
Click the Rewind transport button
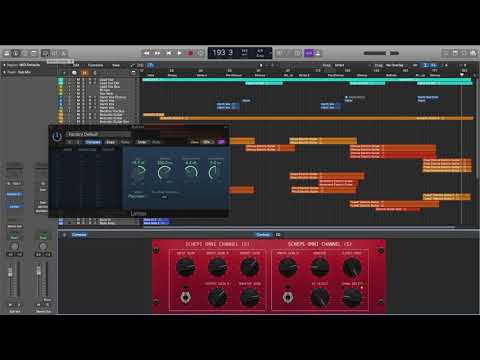(146, 53)
